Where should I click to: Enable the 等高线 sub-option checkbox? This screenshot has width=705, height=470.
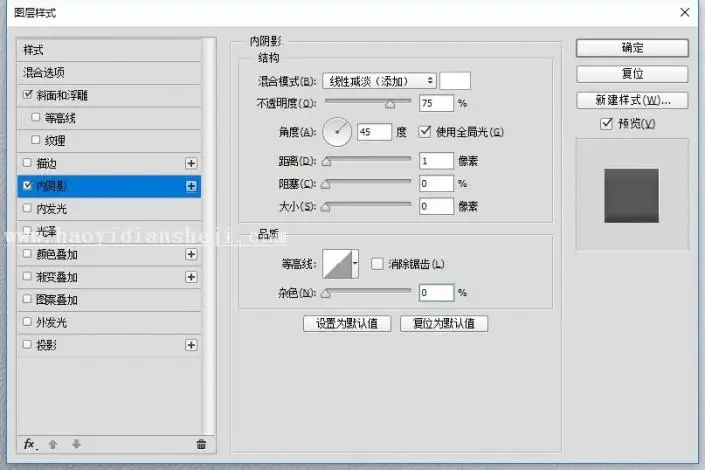36,117
